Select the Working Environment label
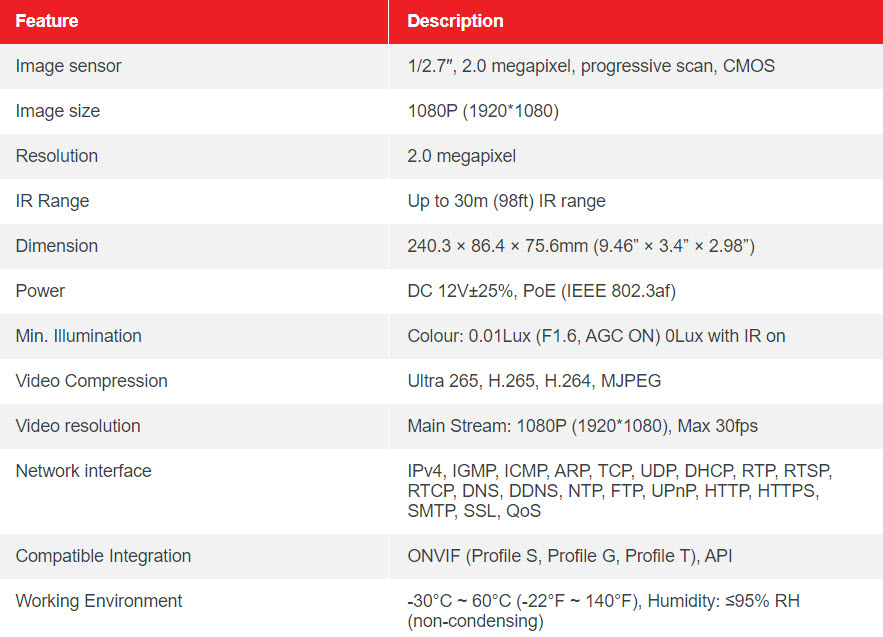Image resolution: width=883 pixels, height=637 pixels. point(99,602)
